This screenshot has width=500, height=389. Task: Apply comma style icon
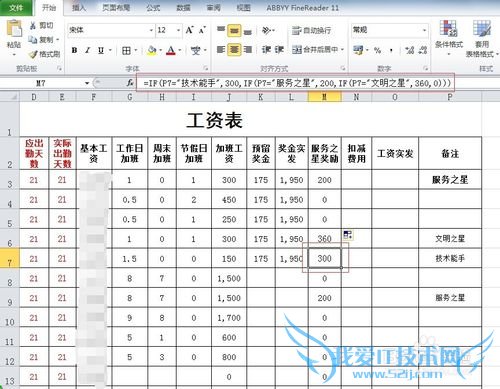391,51
